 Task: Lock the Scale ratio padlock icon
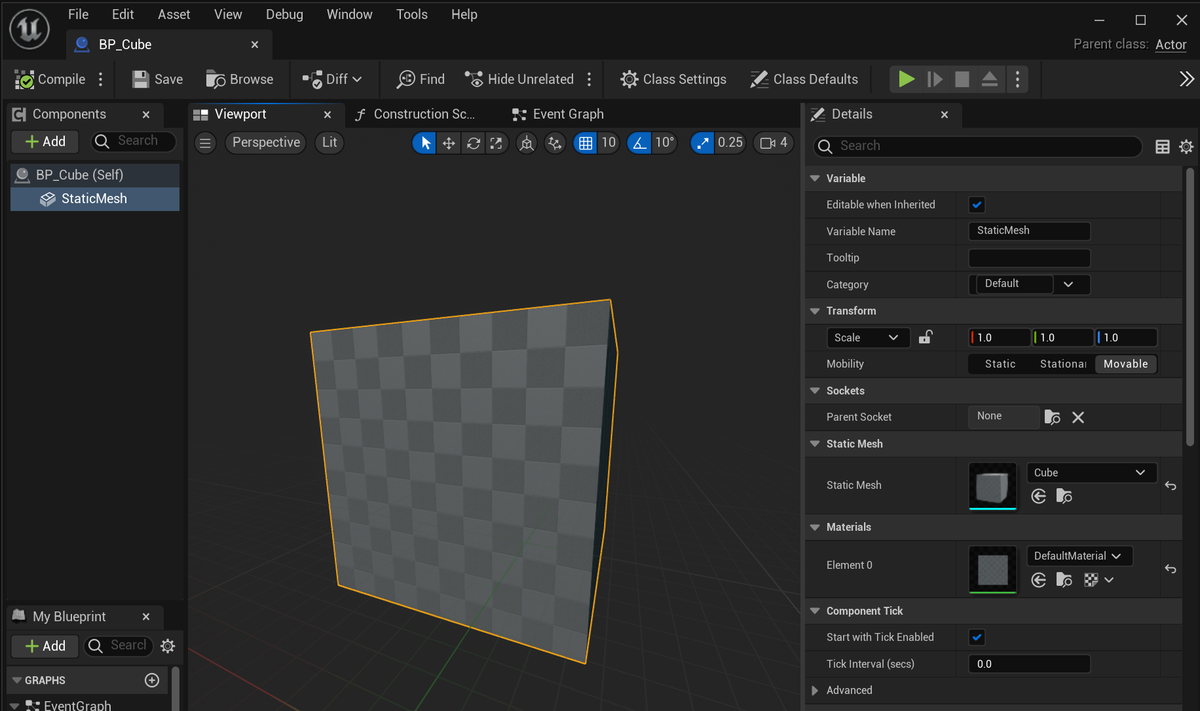[x=925, y=337]
